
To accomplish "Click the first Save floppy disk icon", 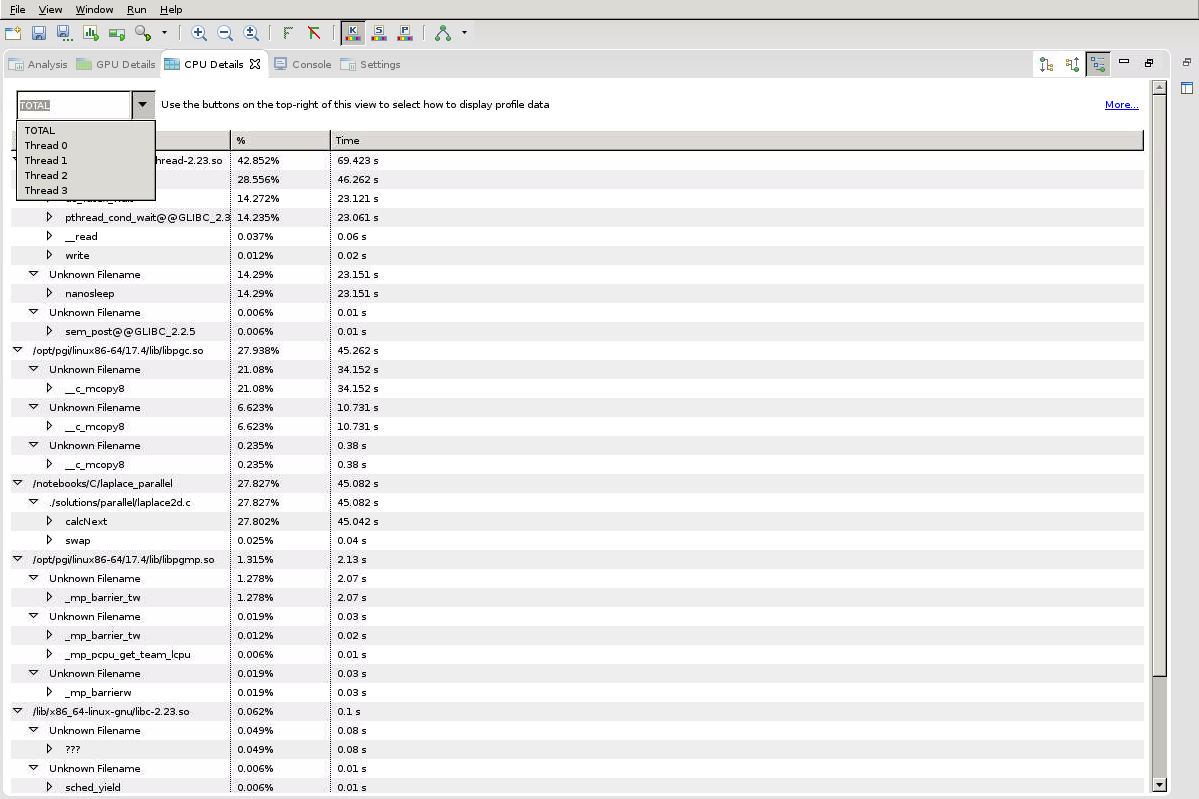I will coord(39,33).
